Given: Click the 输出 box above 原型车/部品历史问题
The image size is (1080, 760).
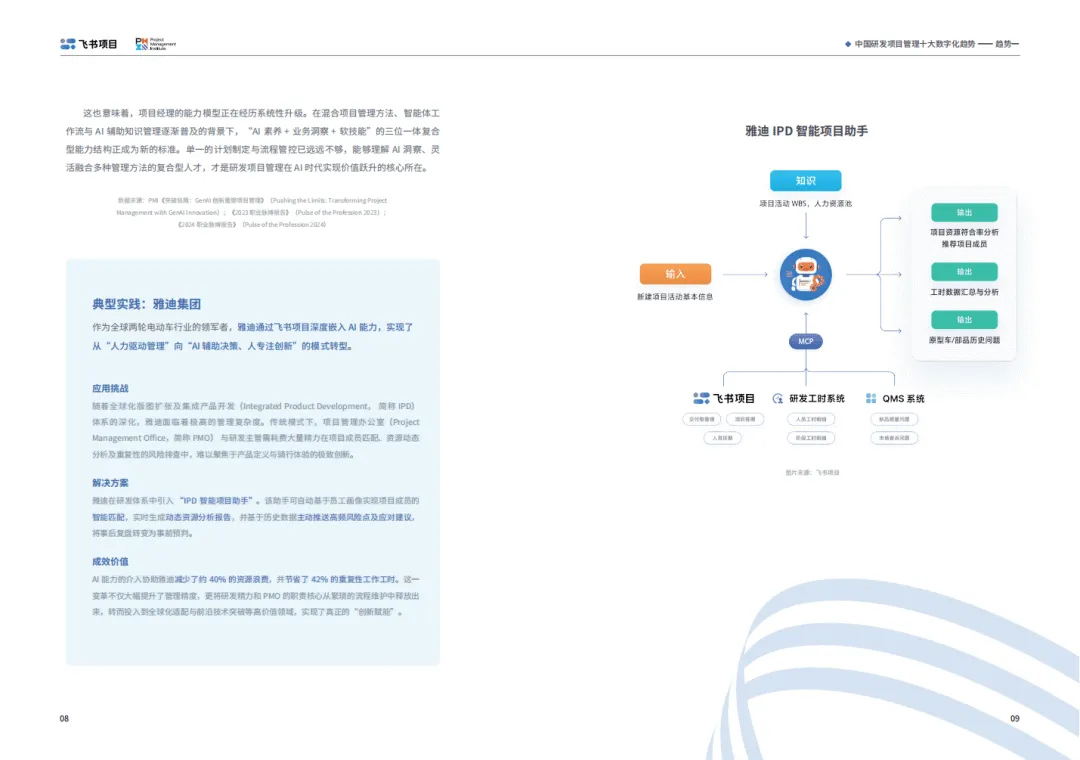Looking at the screenshot, I should click(x=964, y=320).
